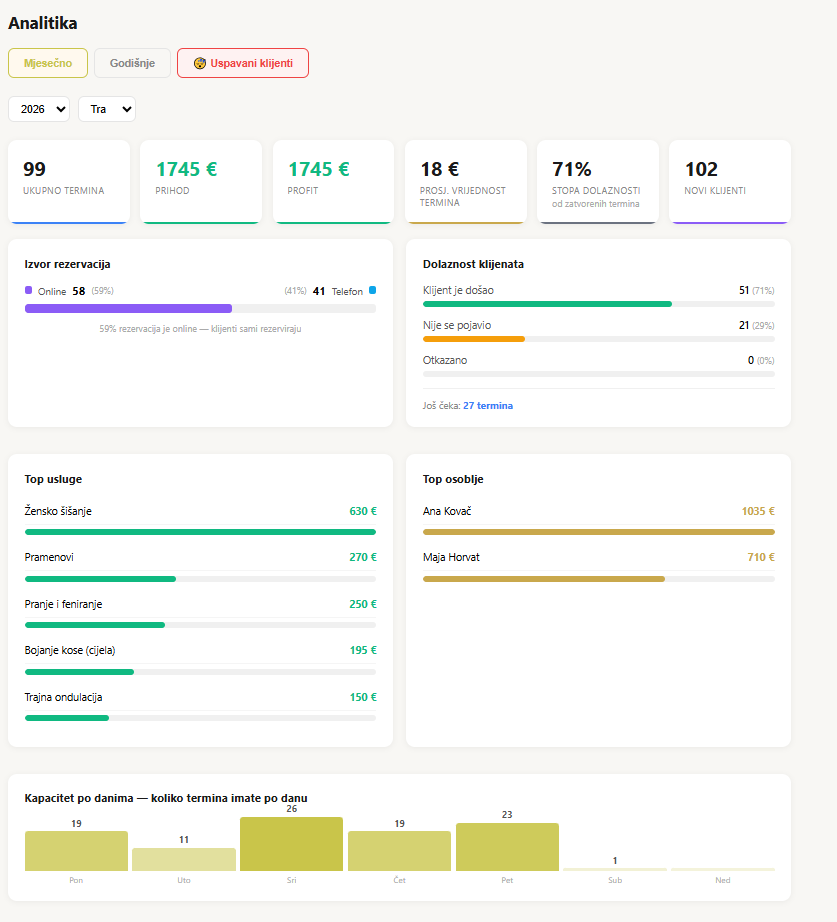
Task: Click the Sri bar in capacity chart
Action: (291, 844)
